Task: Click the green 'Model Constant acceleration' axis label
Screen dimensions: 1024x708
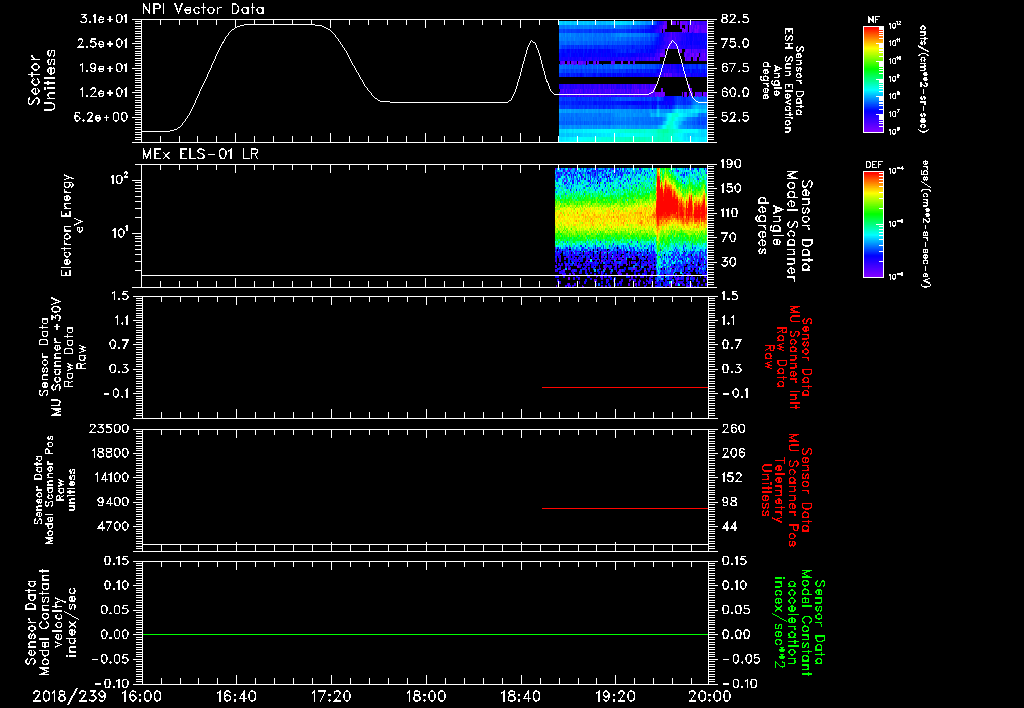Action: (x=799, y=622)
